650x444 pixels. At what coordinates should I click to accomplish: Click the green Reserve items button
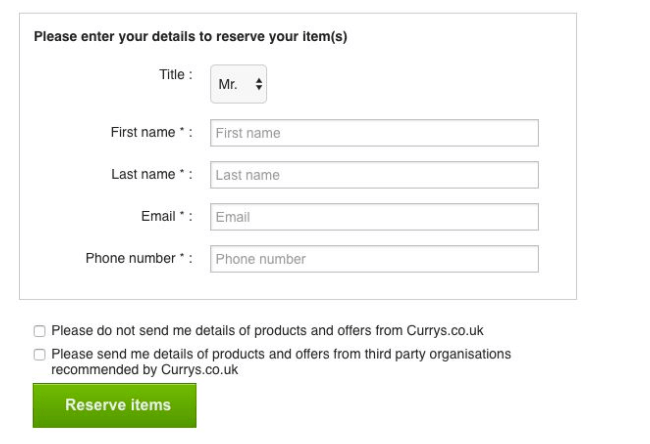pyautogui.click(x=114, y=405)
